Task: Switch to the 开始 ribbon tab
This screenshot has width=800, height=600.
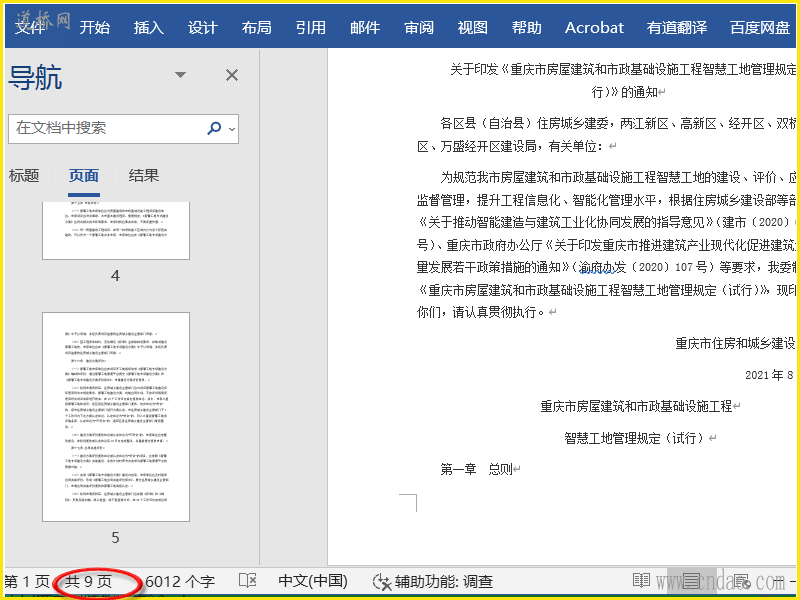Action: point(94,28)
